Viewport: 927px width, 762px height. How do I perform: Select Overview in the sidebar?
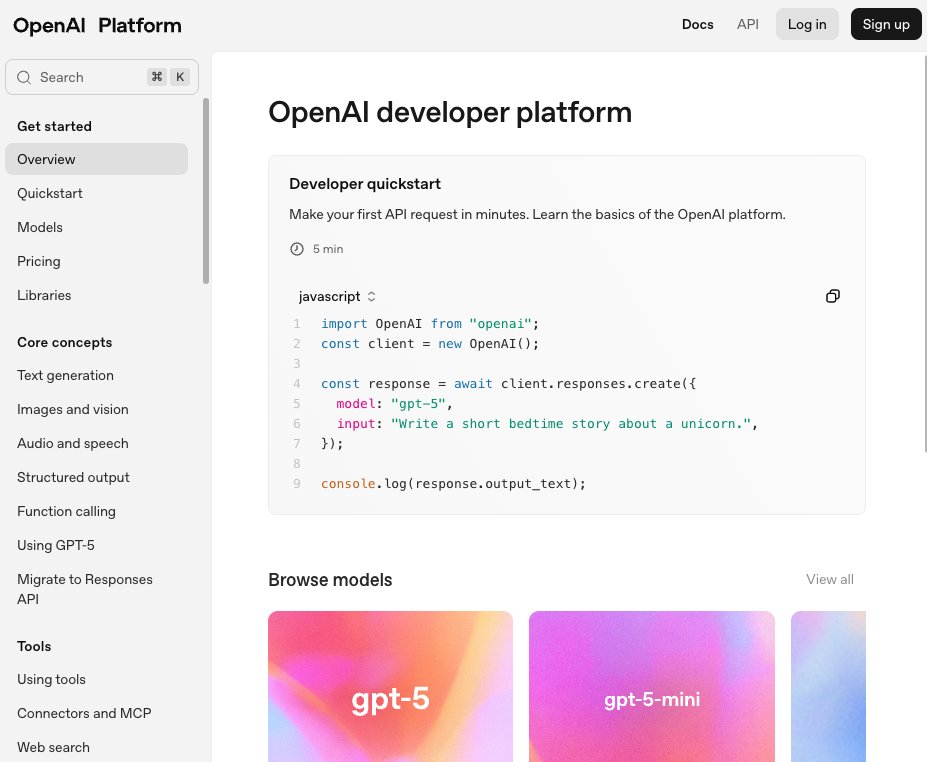(x=96, y=159)
